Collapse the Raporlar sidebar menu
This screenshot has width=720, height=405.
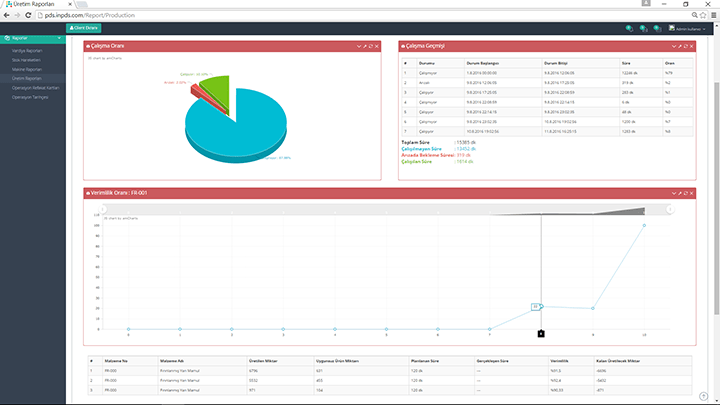59,38
